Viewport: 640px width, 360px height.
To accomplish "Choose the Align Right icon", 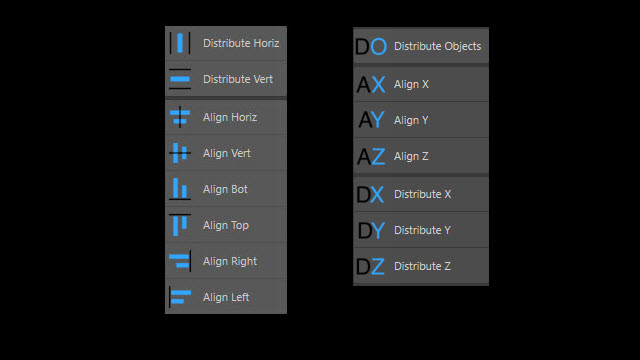I will click(x=180, y=261).
